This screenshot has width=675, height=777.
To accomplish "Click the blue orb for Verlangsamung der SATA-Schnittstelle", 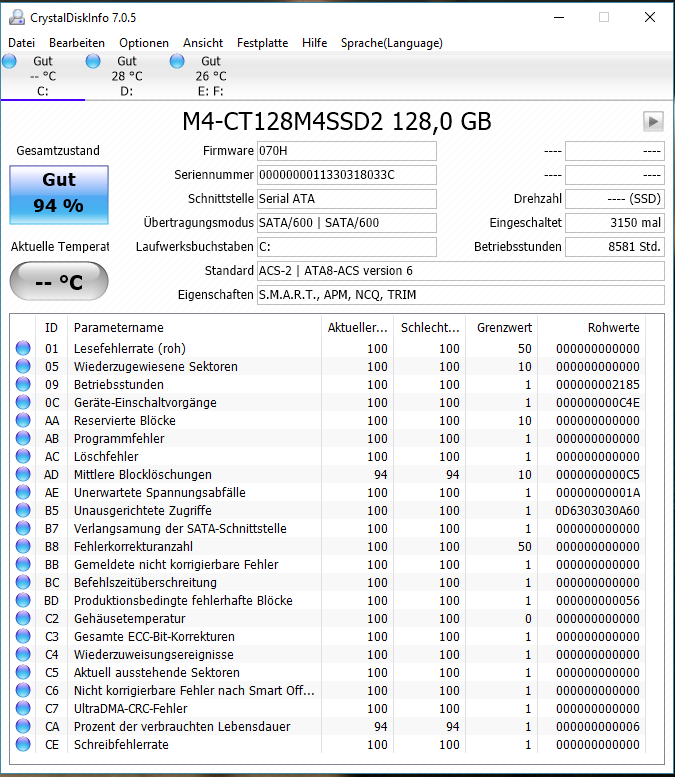I will click(x=23, y=528).
